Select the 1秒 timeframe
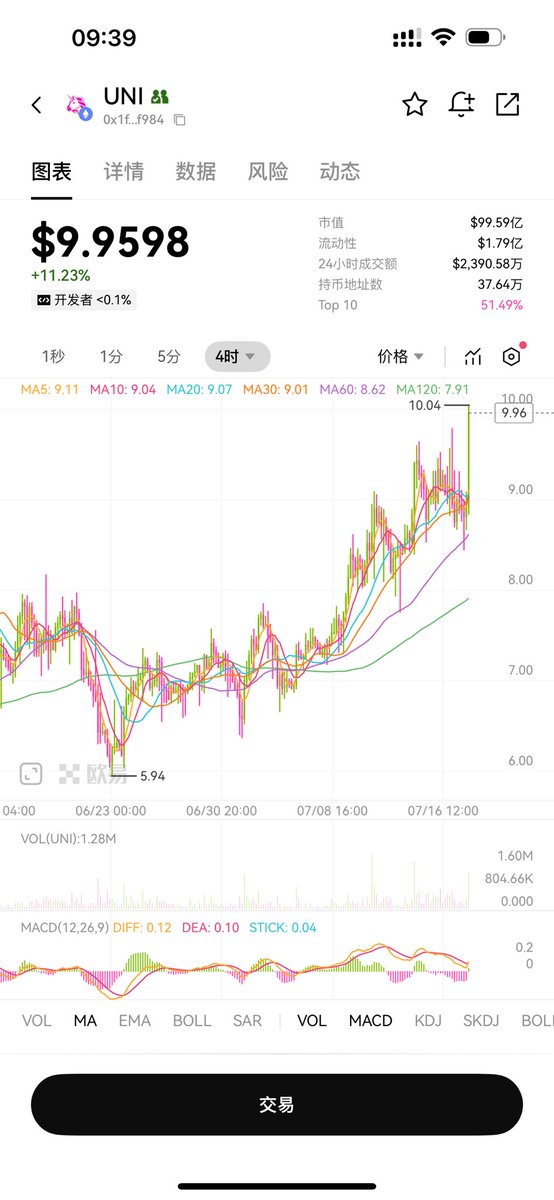This screenshot has width=554, height=1200. (x=53, y=356)
